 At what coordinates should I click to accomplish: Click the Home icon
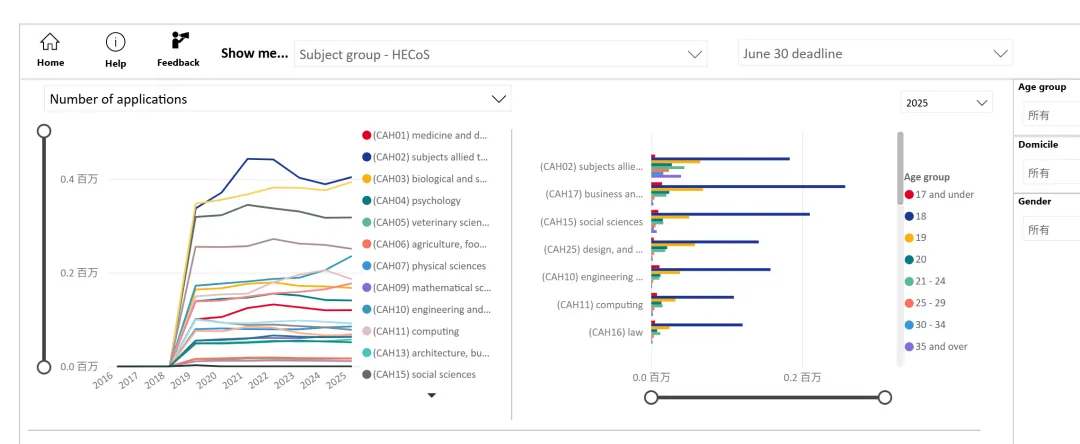click(x=50, y=42)
